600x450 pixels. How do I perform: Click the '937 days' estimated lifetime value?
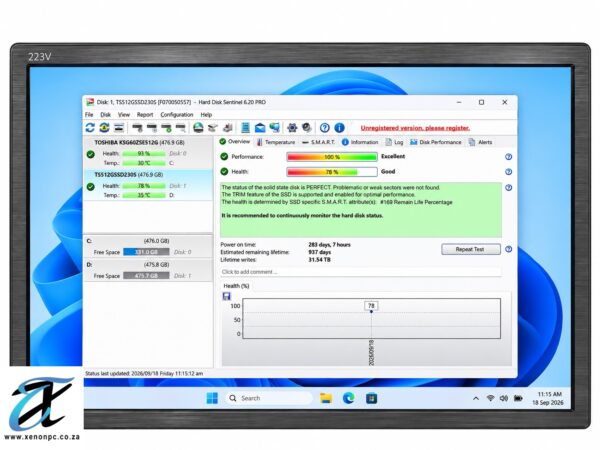pos(320,252)
